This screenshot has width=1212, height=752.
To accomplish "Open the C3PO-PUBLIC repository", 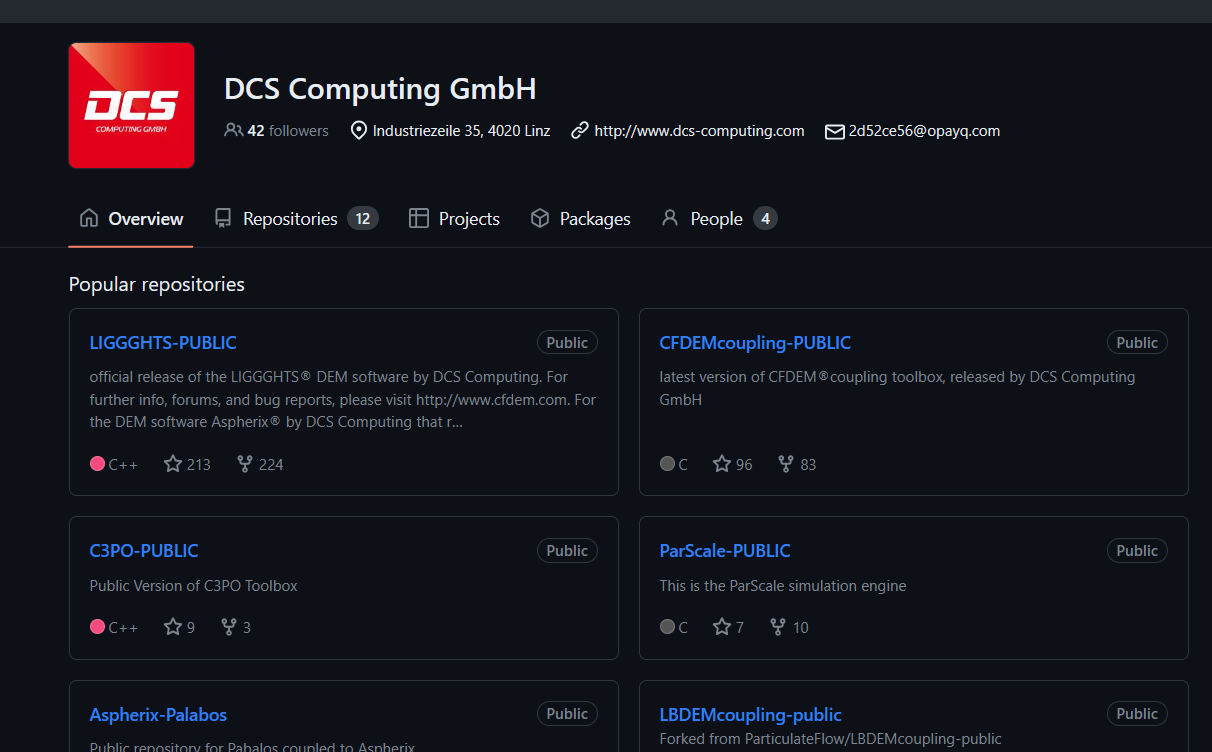I will click(144, 551).
